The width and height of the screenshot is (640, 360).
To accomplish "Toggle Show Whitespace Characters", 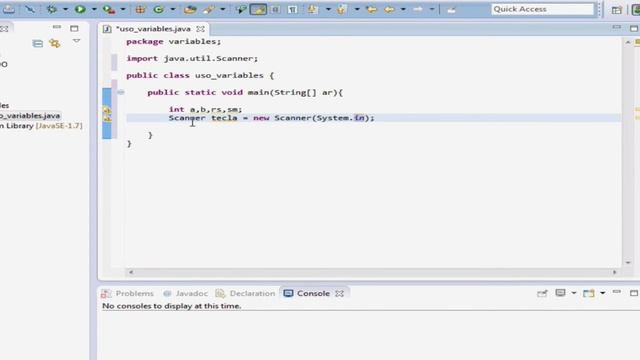I will tap(293, 9).
